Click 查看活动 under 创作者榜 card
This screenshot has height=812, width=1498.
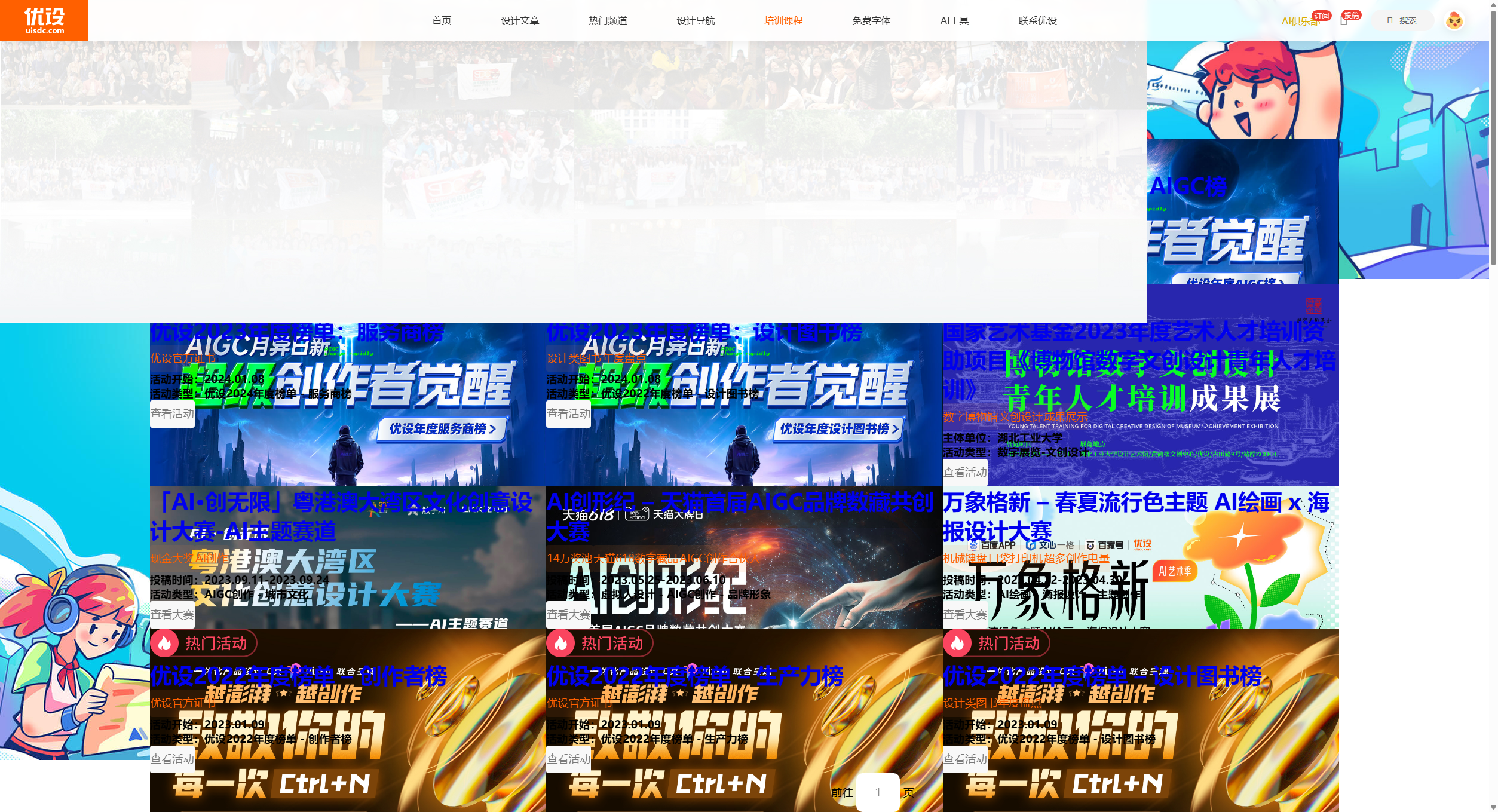pyautogui.click(x=172, y=759)
